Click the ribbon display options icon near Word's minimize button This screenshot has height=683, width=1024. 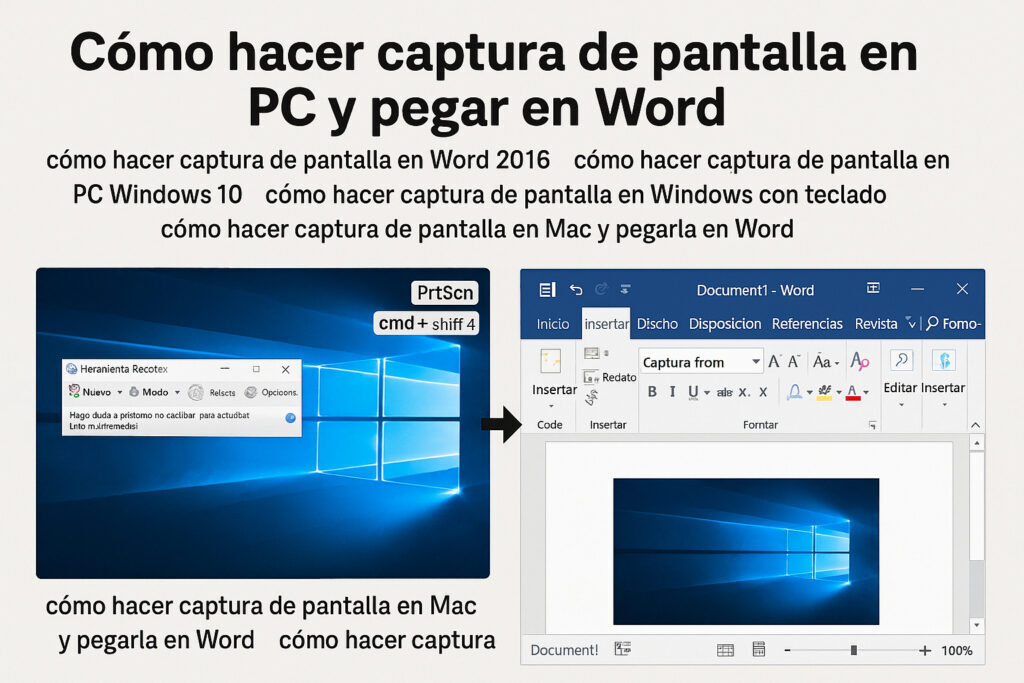pos(873,288)
